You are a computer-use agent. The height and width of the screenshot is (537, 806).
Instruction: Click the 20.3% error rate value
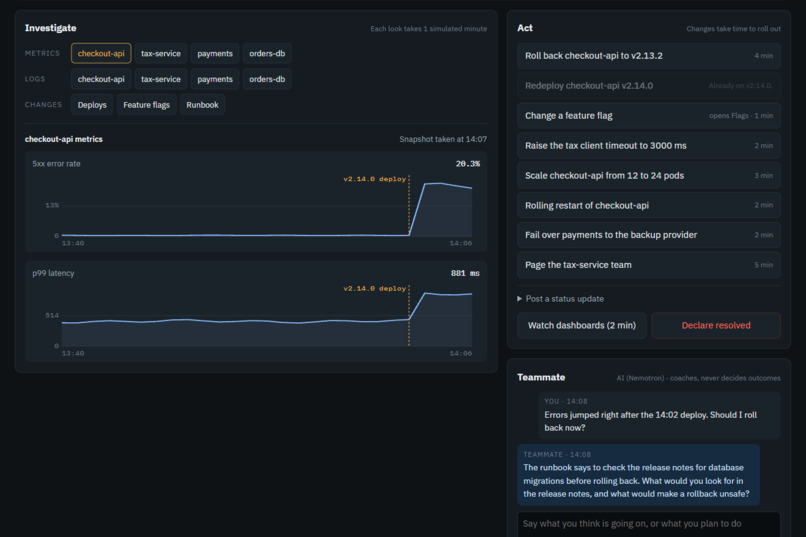click(467, 163)
